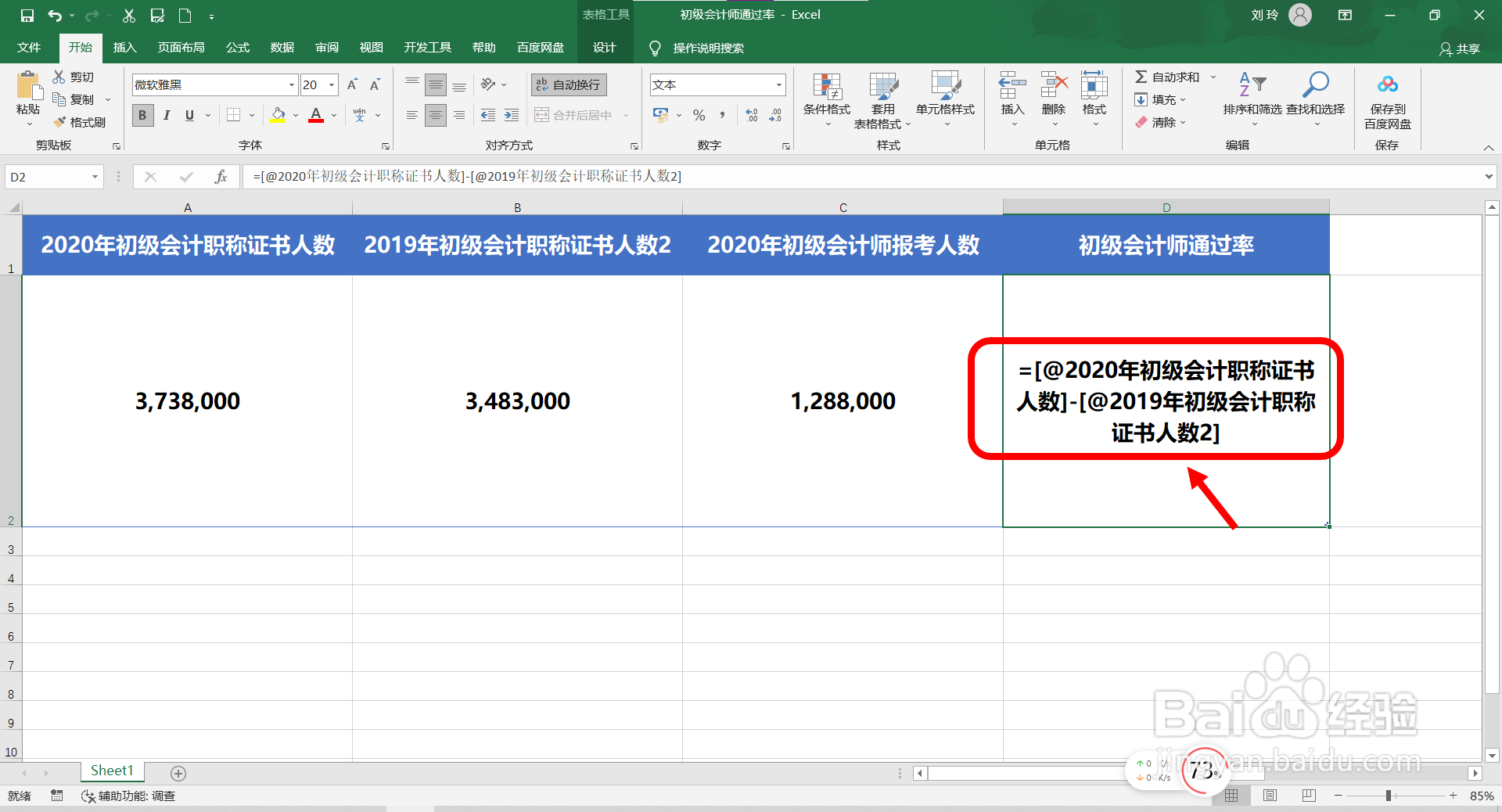Viewport: 1502px width, 812px height.
Task: Click the zoom slider handle
Action: [1389, 796]
